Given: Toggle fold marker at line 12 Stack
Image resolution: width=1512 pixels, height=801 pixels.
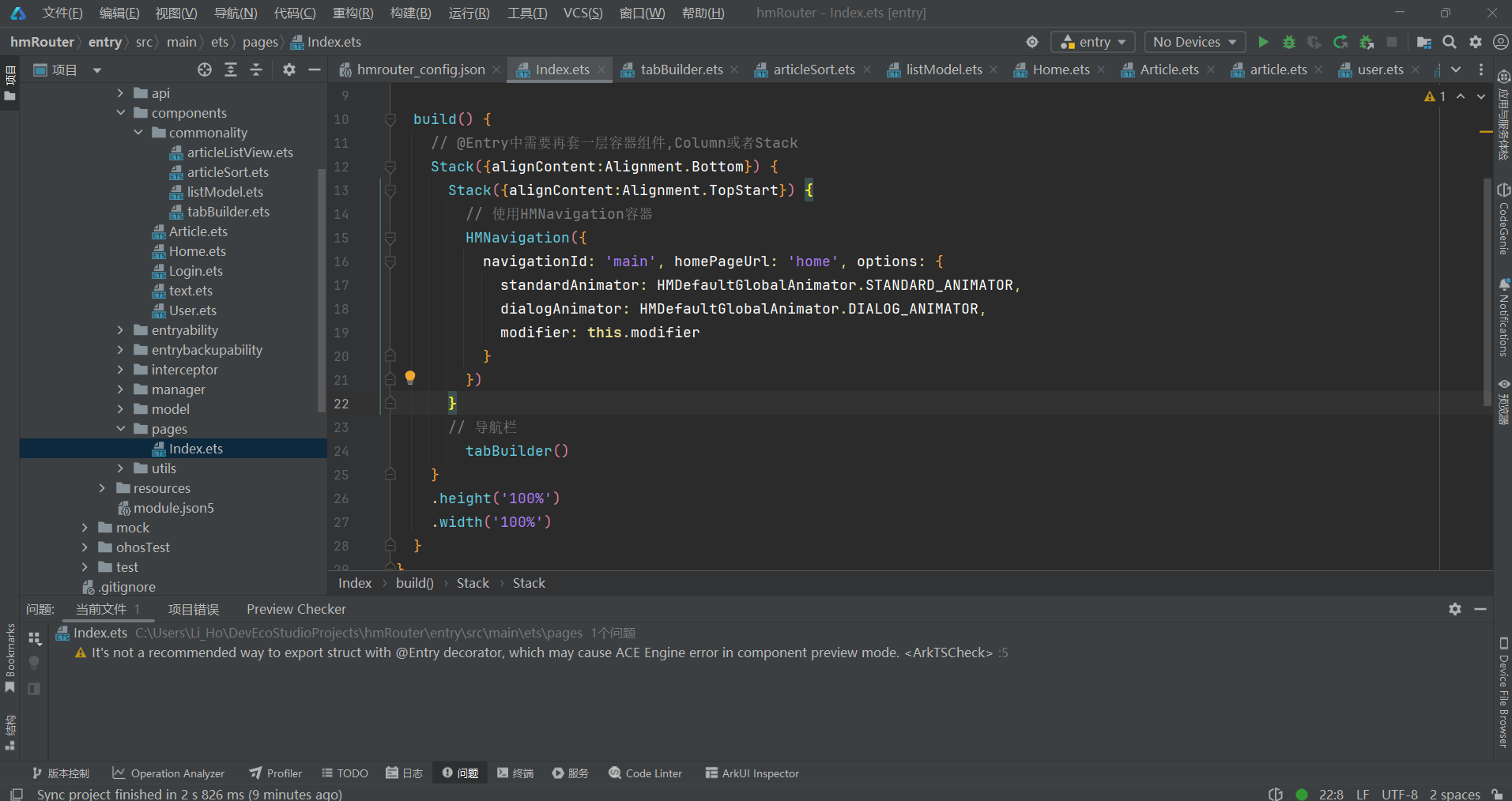Looking at the screenshot, I should pos(390,167).
